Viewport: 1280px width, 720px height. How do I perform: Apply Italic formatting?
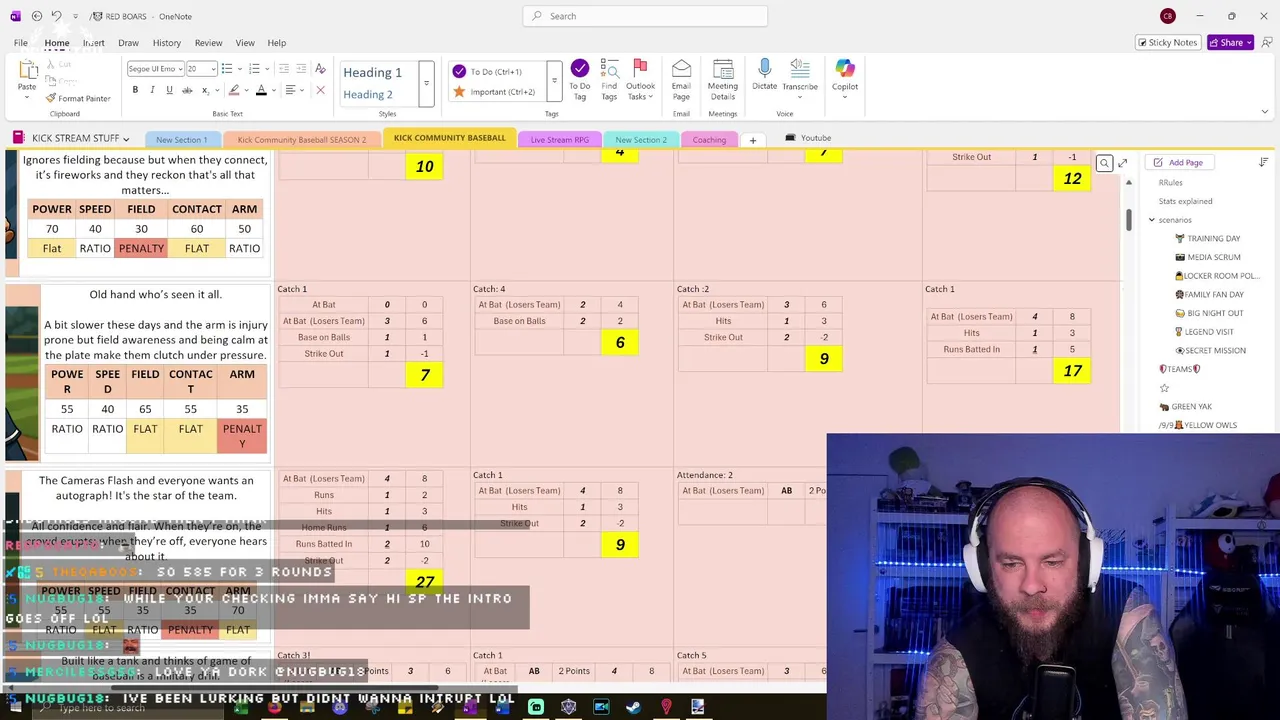point(152,90)
